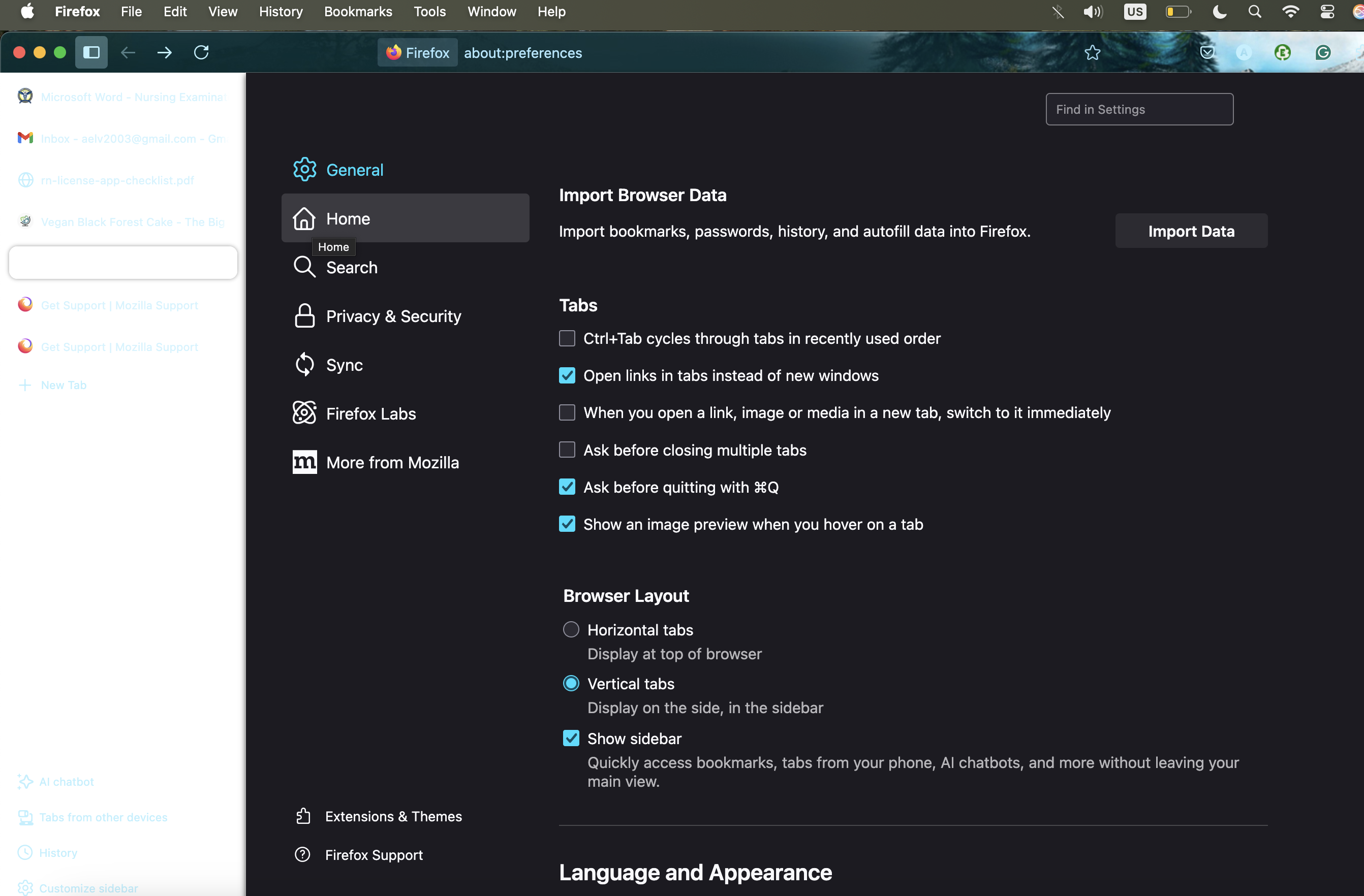Open the View menu

(223, 12)
